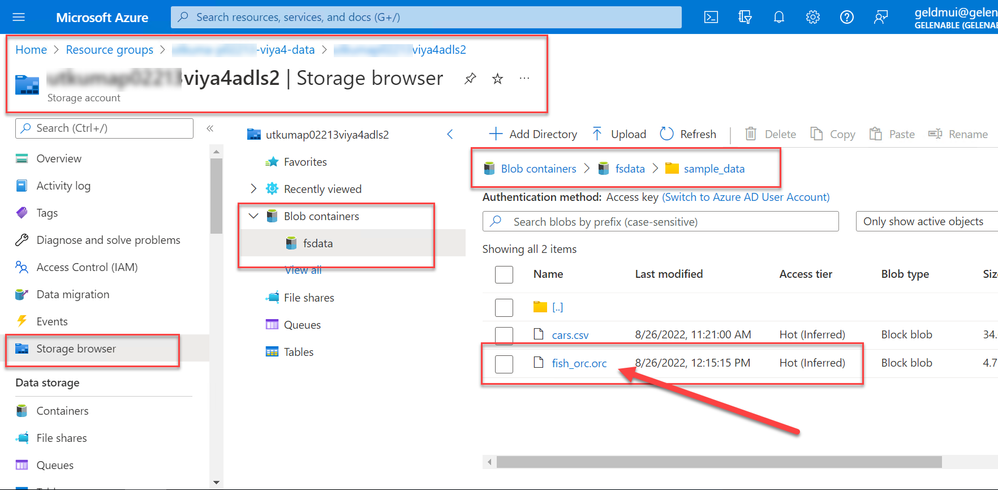
Task: Mark storage account as favorite star
Action: (x=497, y=79)
